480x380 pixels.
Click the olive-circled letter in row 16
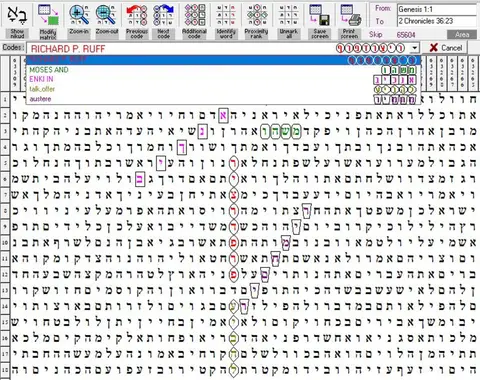point(234,339)
